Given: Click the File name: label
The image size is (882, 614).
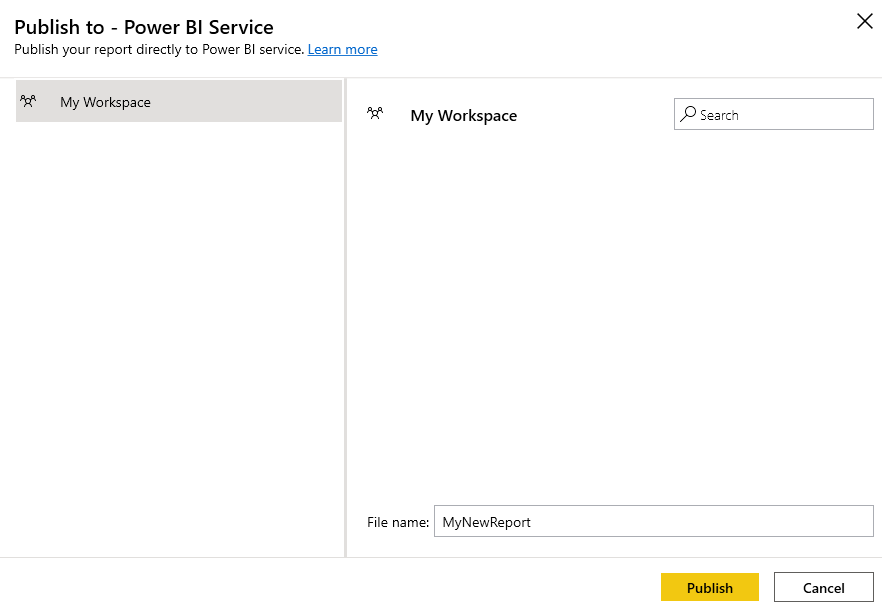Looking at the screenshot, I should point(398,522).
